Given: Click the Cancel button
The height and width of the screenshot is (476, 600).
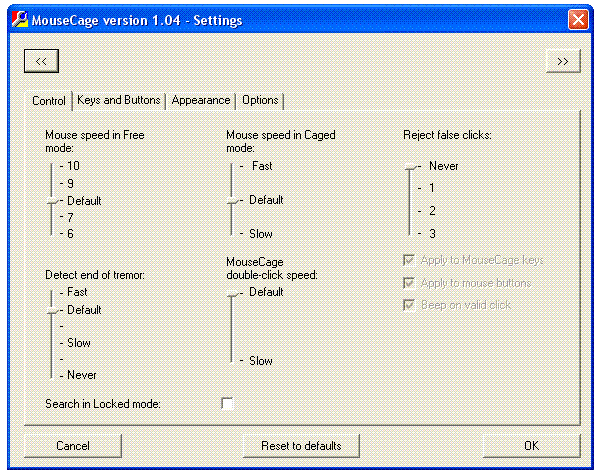Looking at the screenshot, I should click(73, 446).
